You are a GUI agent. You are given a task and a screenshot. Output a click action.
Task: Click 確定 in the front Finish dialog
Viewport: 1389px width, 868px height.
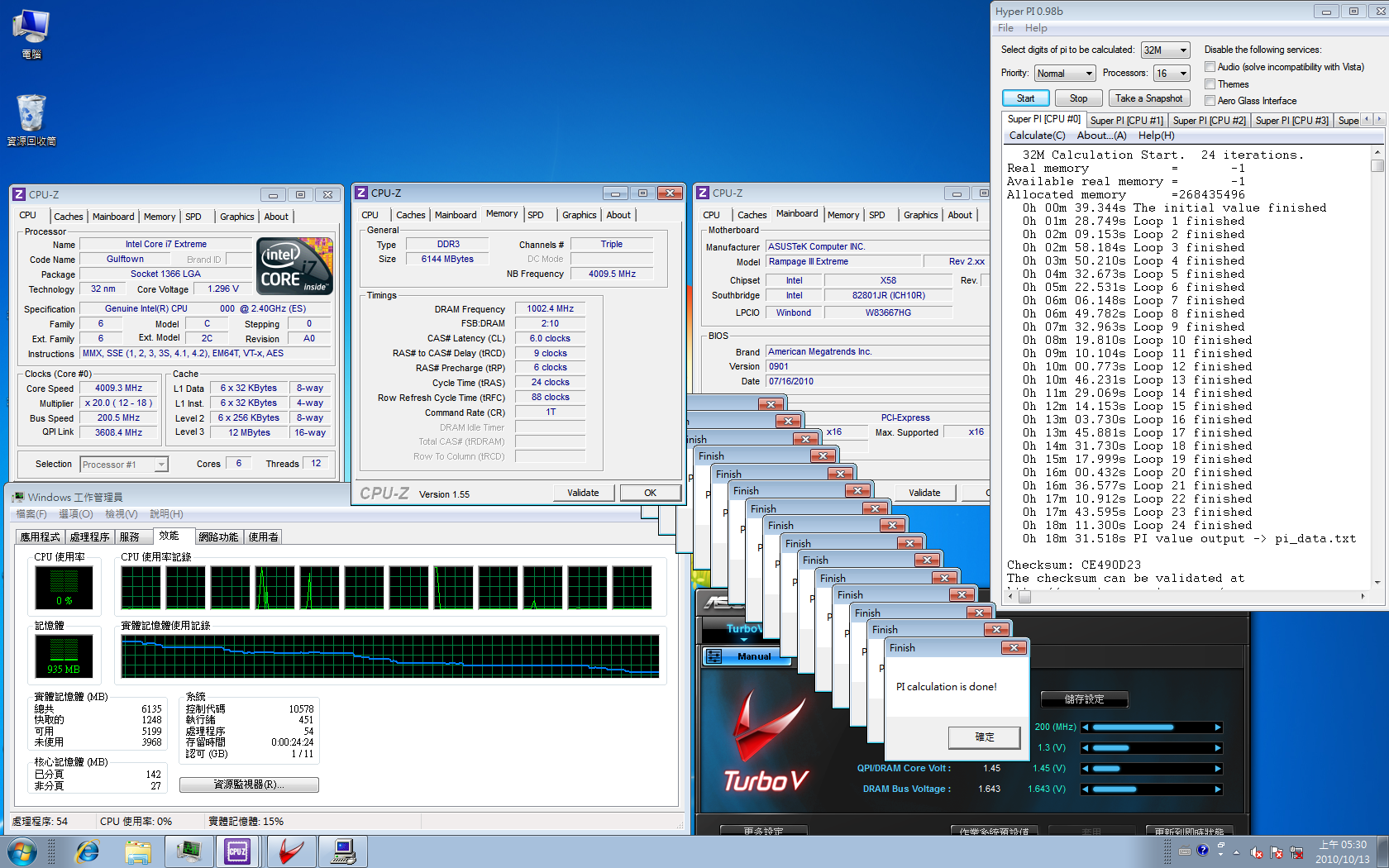click(x=985, y=737)
